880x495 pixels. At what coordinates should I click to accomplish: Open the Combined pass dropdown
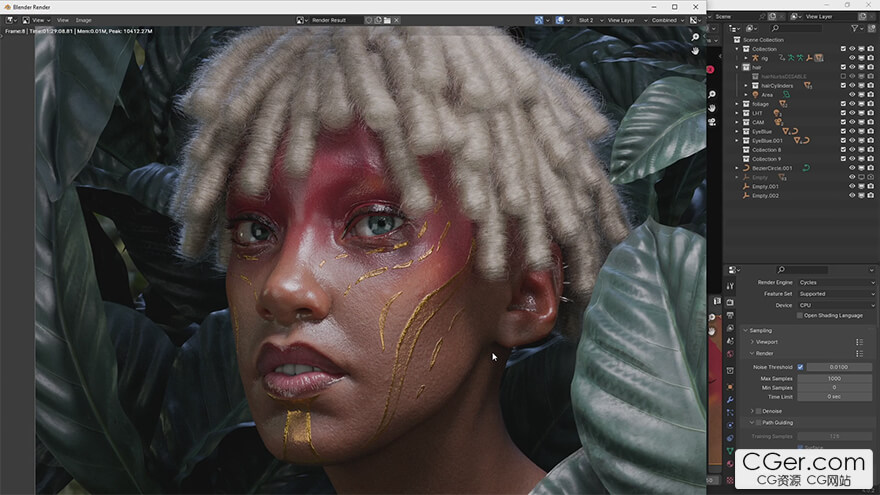point(668,20)
